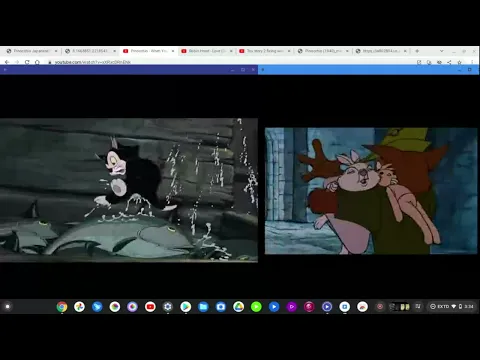Focus the youtube.com address bar
Viewport: 480px width, 360px height.
(230, 62)
